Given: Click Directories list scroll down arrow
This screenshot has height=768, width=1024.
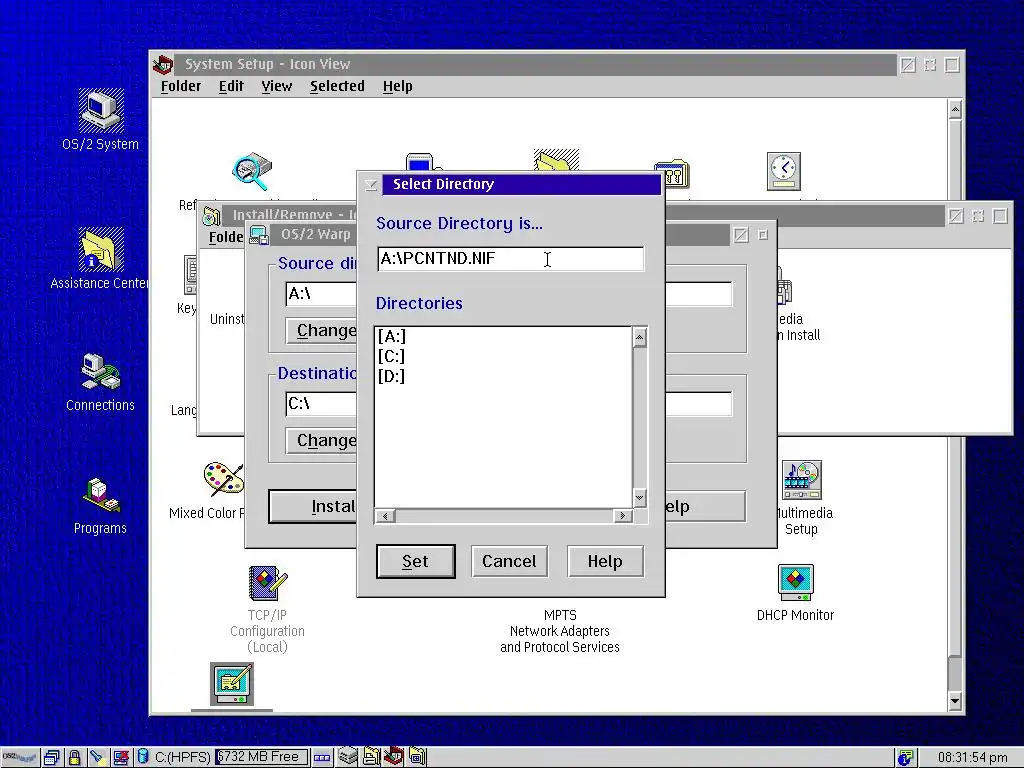Looking at the screenshot, I should click(640, 498).
